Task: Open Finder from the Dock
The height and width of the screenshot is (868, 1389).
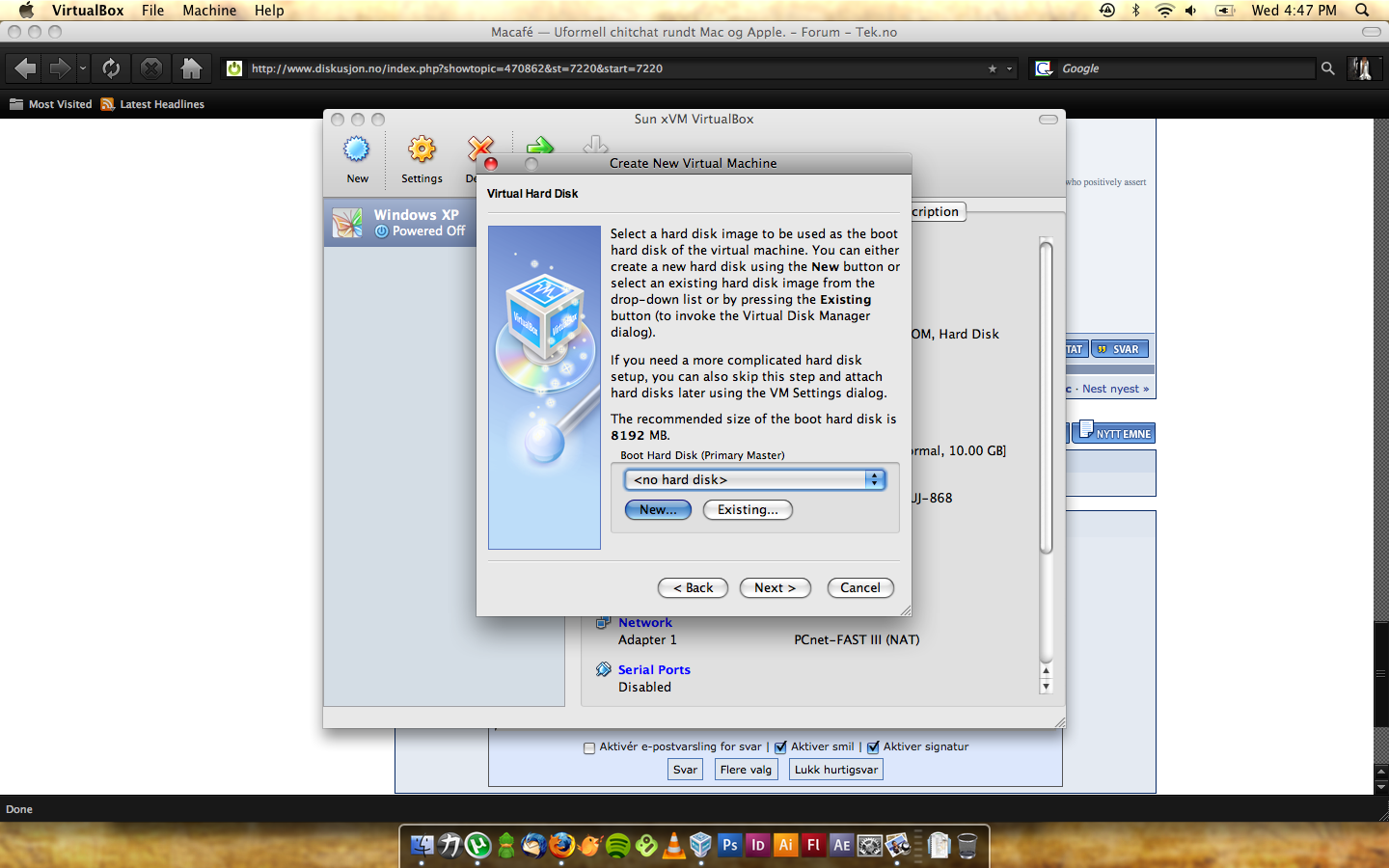Action: point(422,845)
